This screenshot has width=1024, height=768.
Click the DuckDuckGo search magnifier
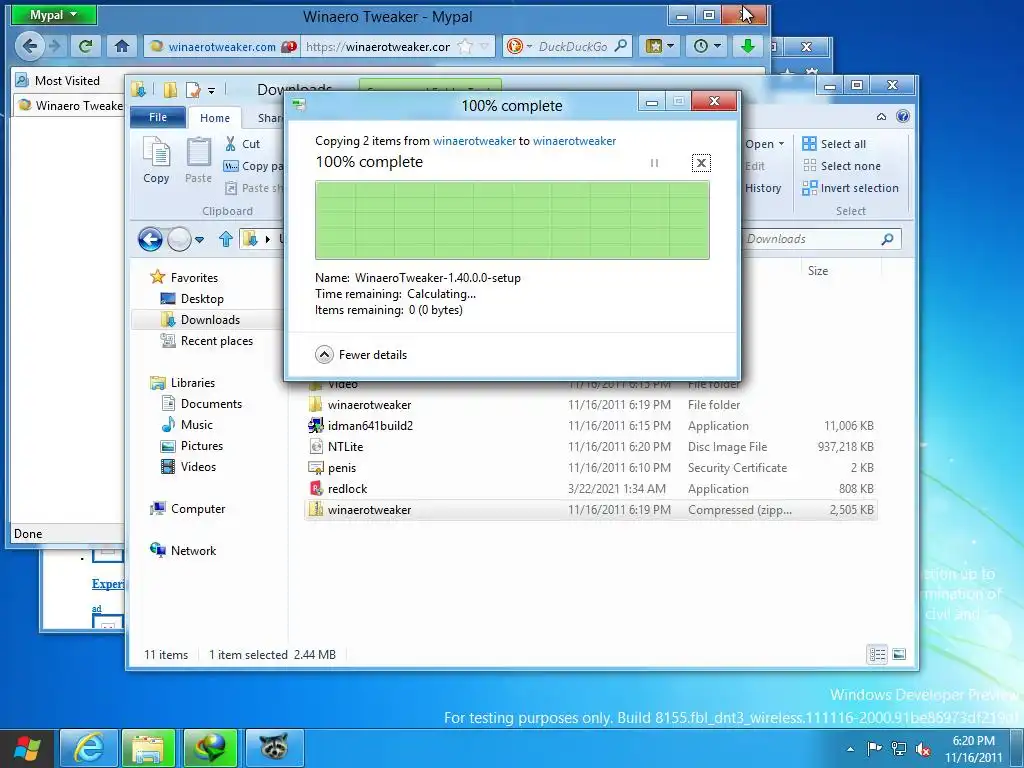pyautogui.click(x=621, y=46)
